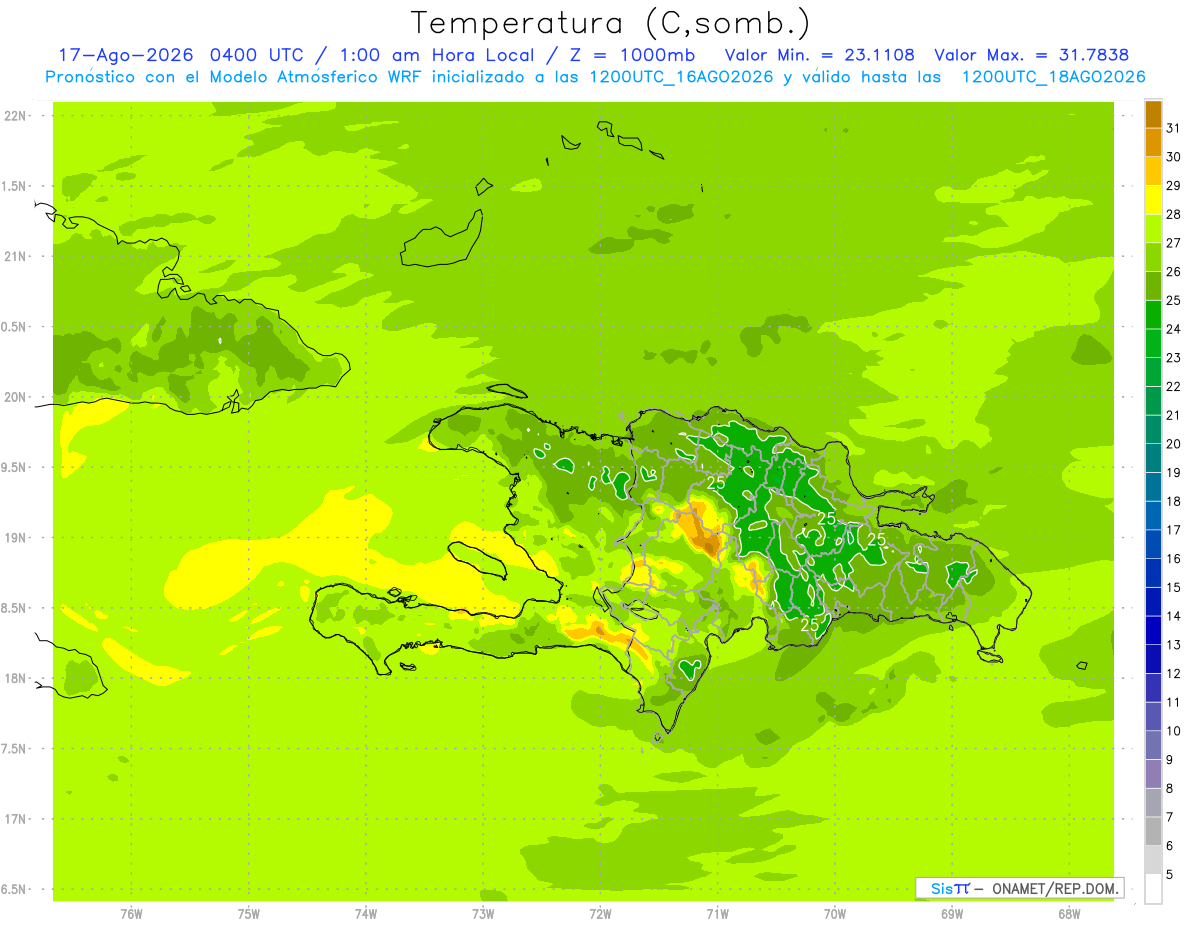Viewport: 1200px width, 927px height.
Task: Click the green swatch between 24 and 25
Action: click(x=1153, y=315)
